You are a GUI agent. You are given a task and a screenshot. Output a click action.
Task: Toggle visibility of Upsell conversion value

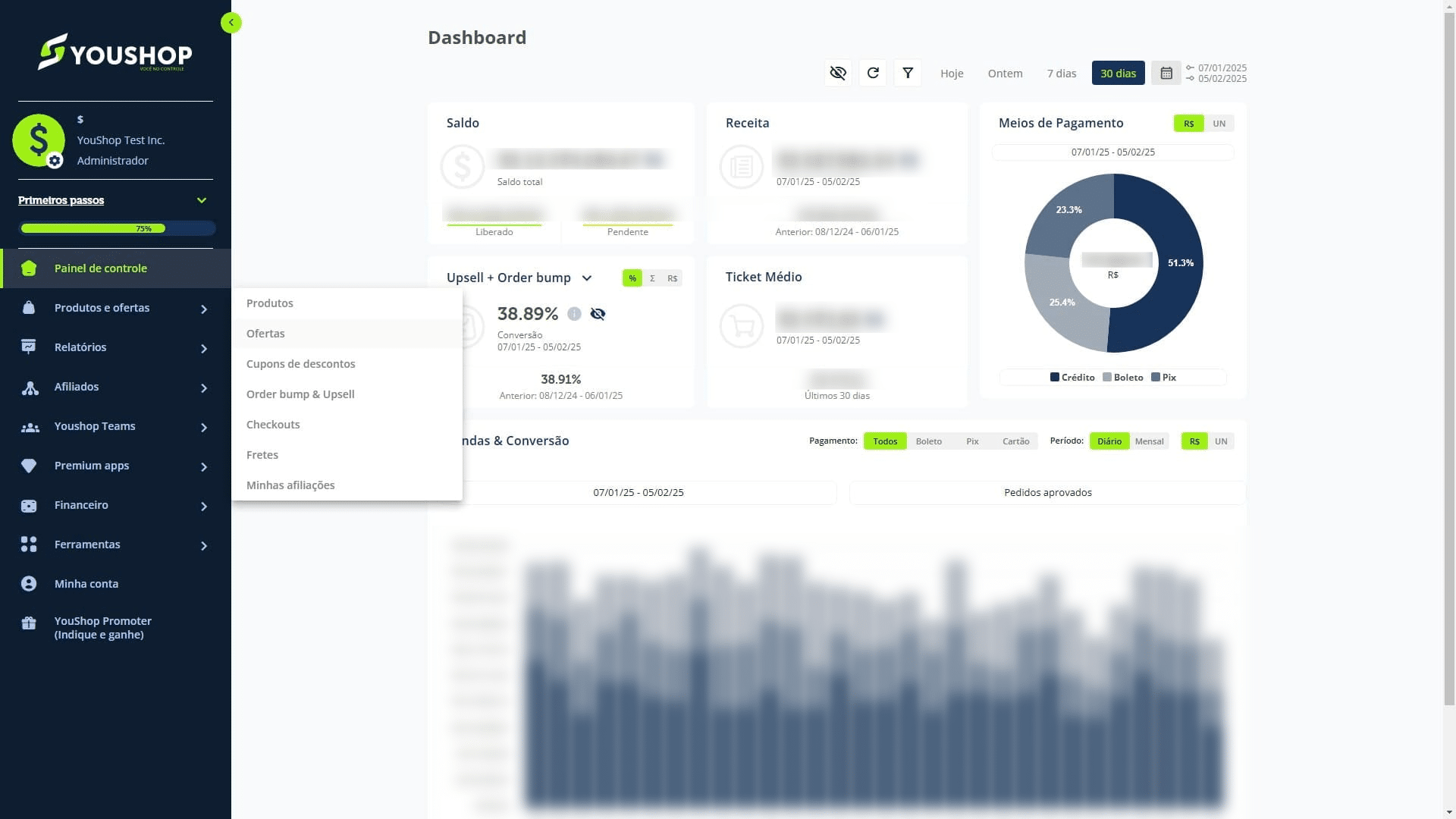[598, 314]
